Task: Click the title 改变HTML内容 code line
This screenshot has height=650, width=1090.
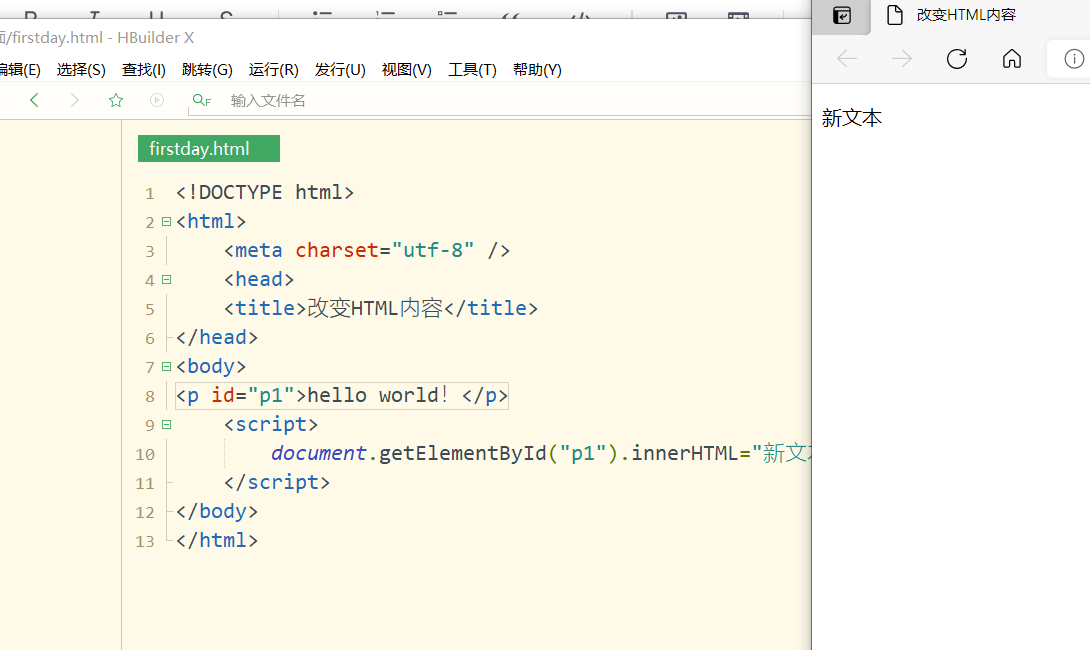Action: click(381, 309)
